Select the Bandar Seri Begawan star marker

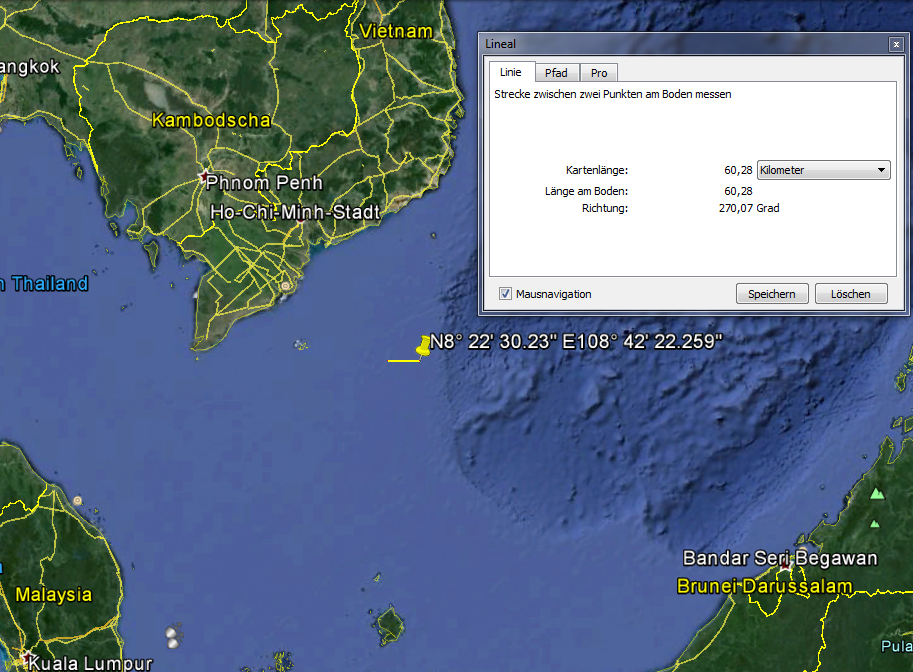[x=787, y=567]
